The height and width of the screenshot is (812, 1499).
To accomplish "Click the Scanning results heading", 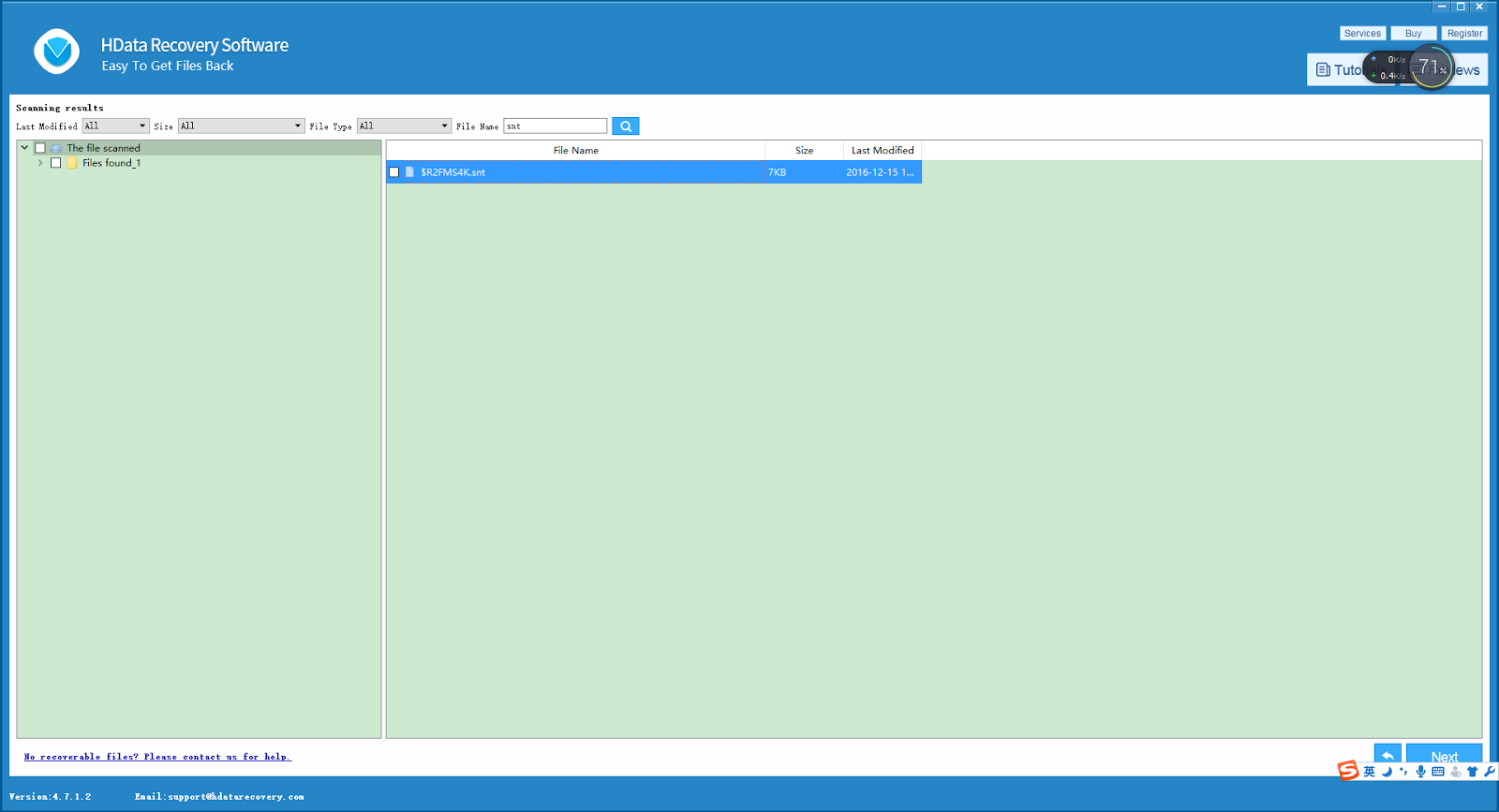I will (x=60, y=108).
